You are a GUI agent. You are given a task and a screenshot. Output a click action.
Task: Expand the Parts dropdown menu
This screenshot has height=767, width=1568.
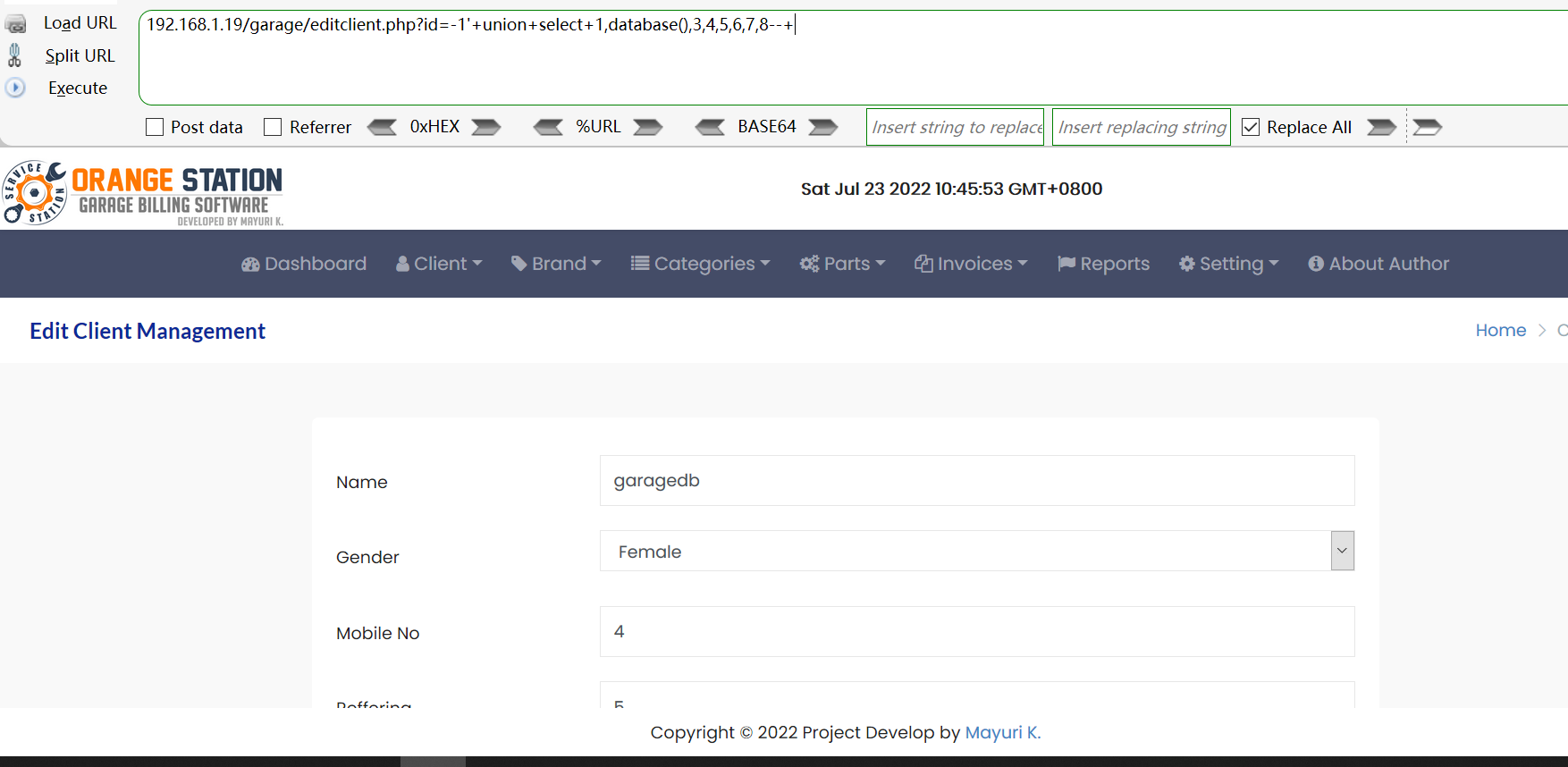pyautogui.click(x=842, y=264)
